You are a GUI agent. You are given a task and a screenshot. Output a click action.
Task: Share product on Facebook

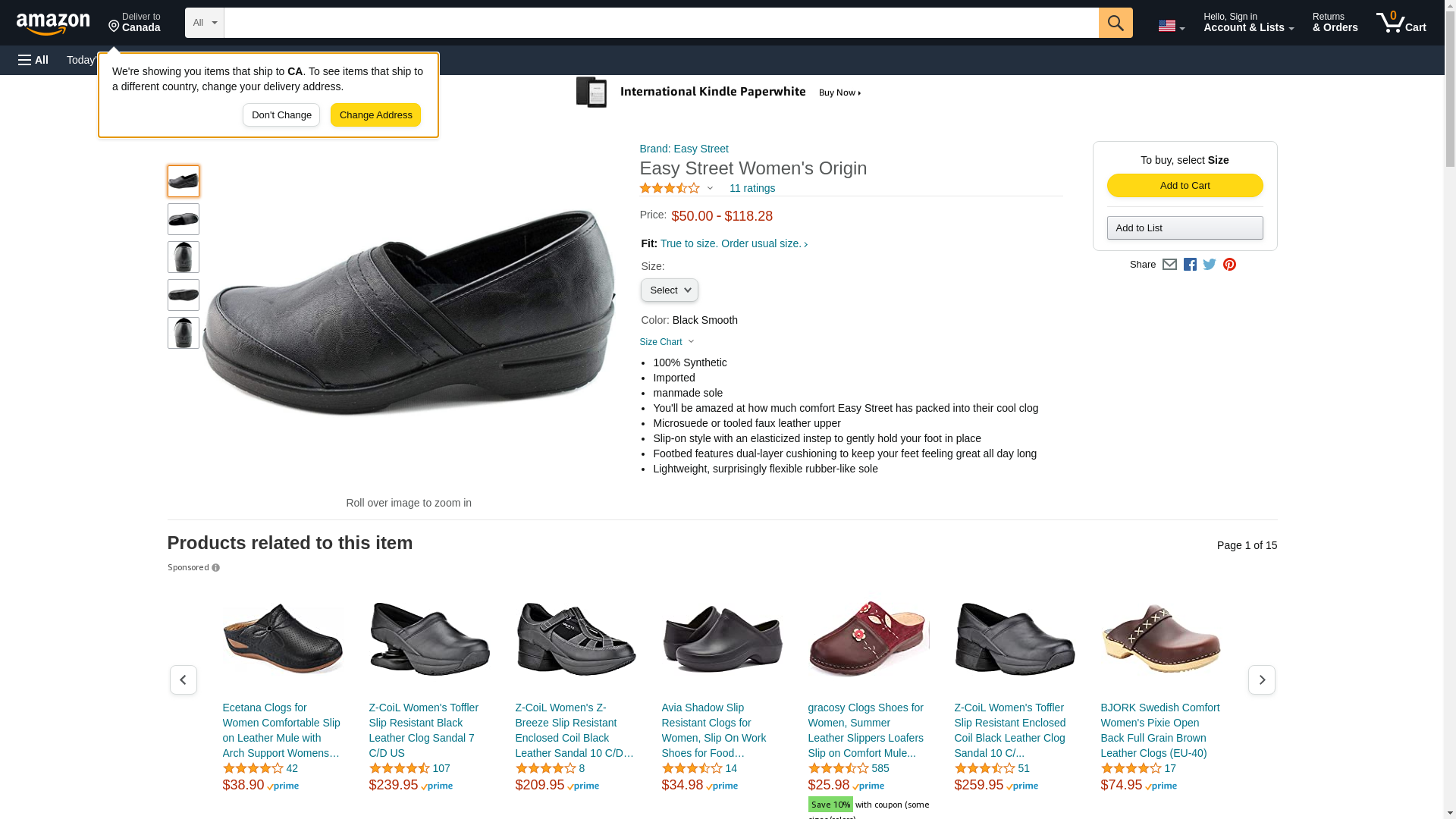pos(1190,265)
